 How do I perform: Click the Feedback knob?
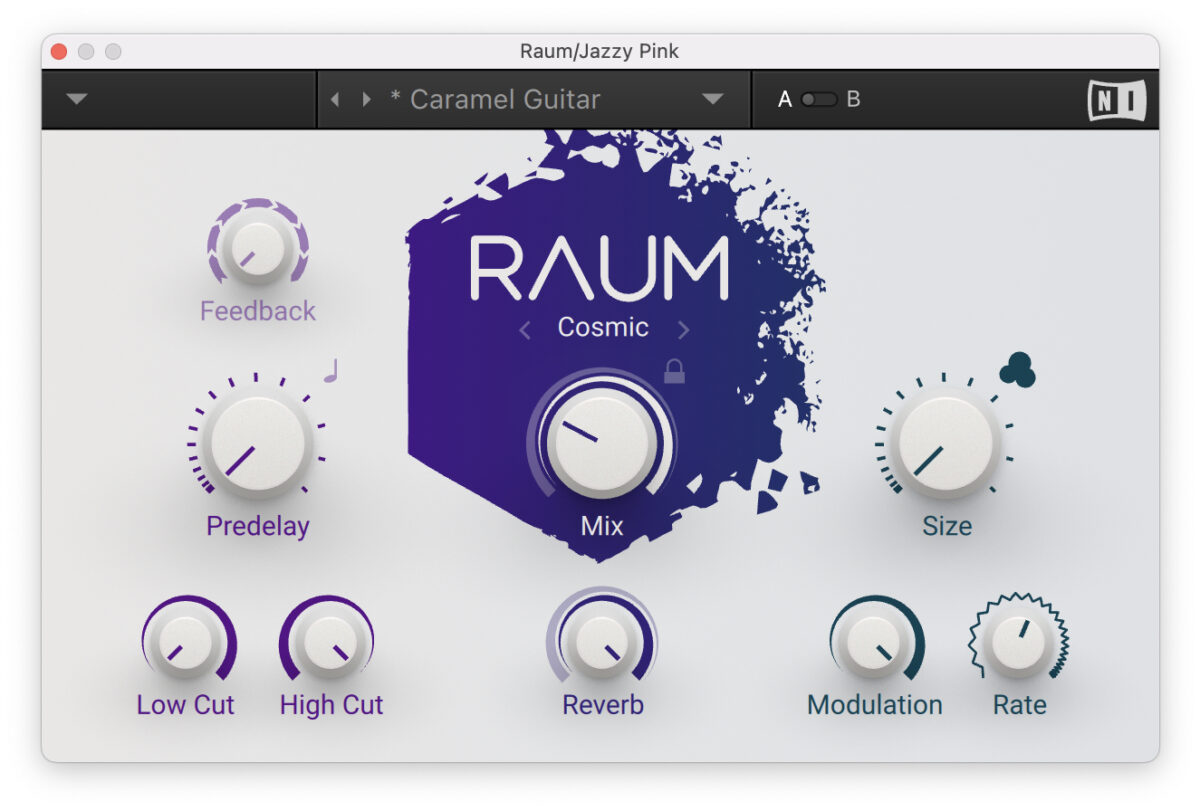coord(258,247)
